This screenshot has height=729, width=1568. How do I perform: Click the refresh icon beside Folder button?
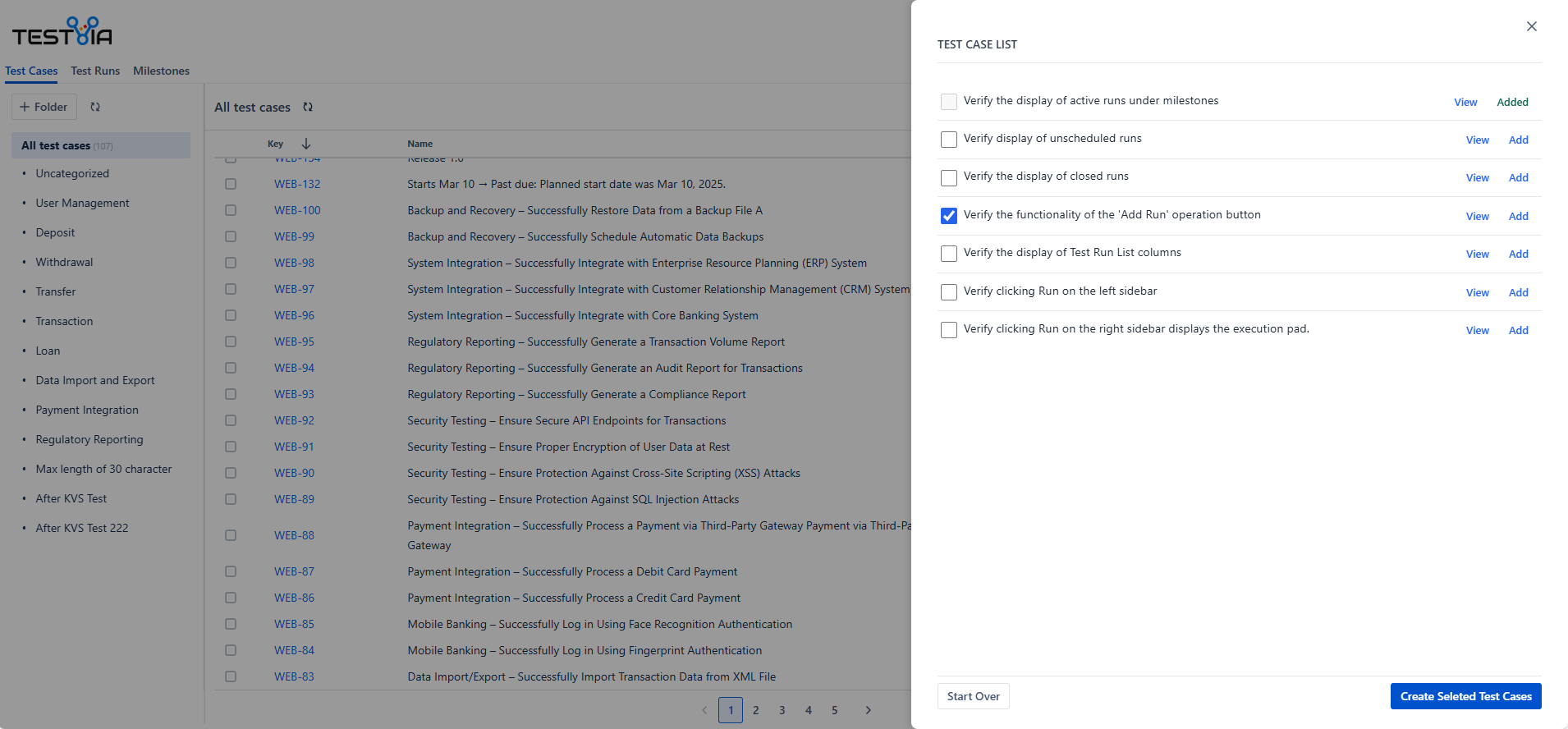tap(95, 107)
